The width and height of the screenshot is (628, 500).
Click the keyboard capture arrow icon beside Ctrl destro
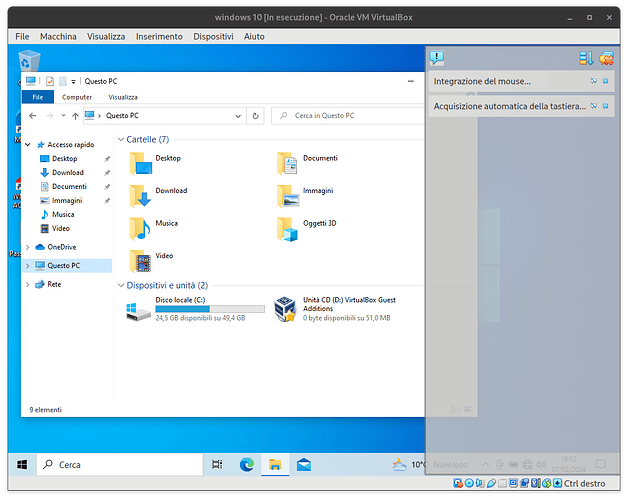click(x=558, y=483)
